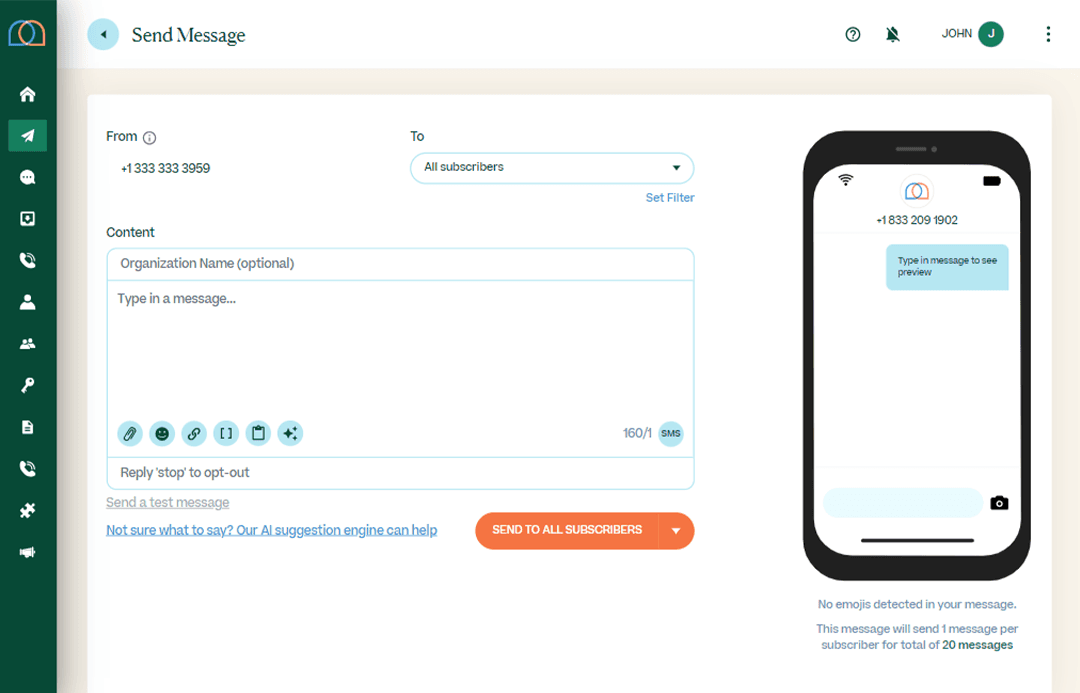Open the emoji picker in message toolbar

pyautogui.click(x=162, y=433)
